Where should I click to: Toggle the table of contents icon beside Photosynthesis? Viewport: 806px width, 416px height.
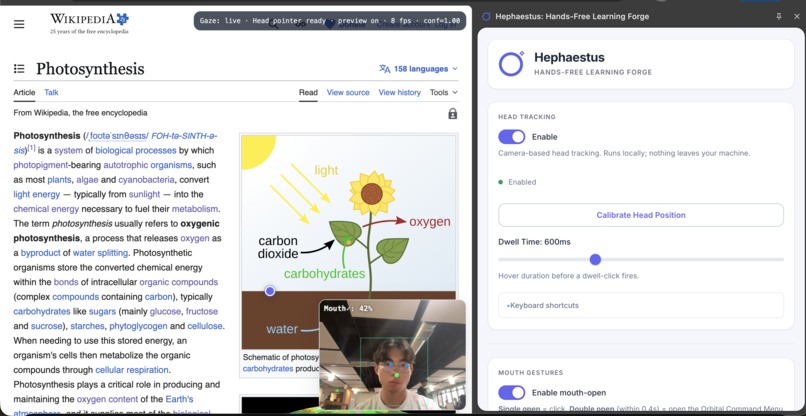(19, 68)
